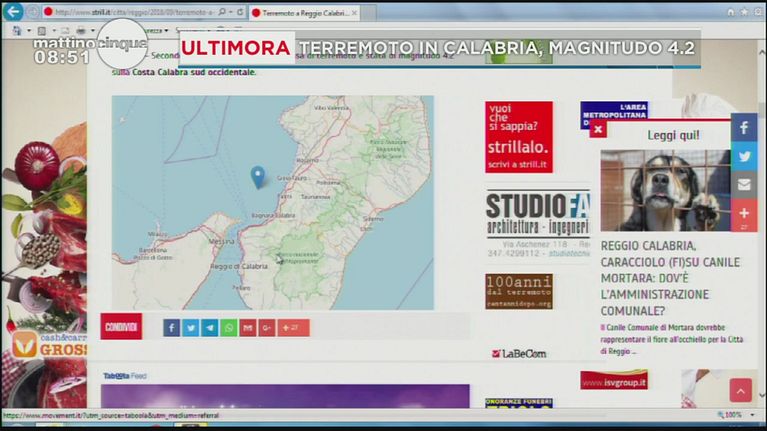Expand more share options (+27) below map

tap(293, 328)
